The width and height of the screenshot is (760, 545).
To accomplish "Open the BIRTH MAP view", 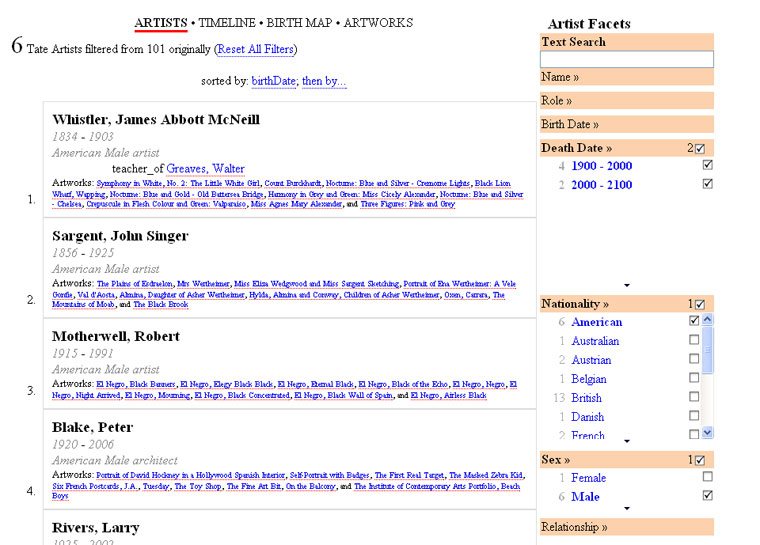I will click(x=300, y=23).
